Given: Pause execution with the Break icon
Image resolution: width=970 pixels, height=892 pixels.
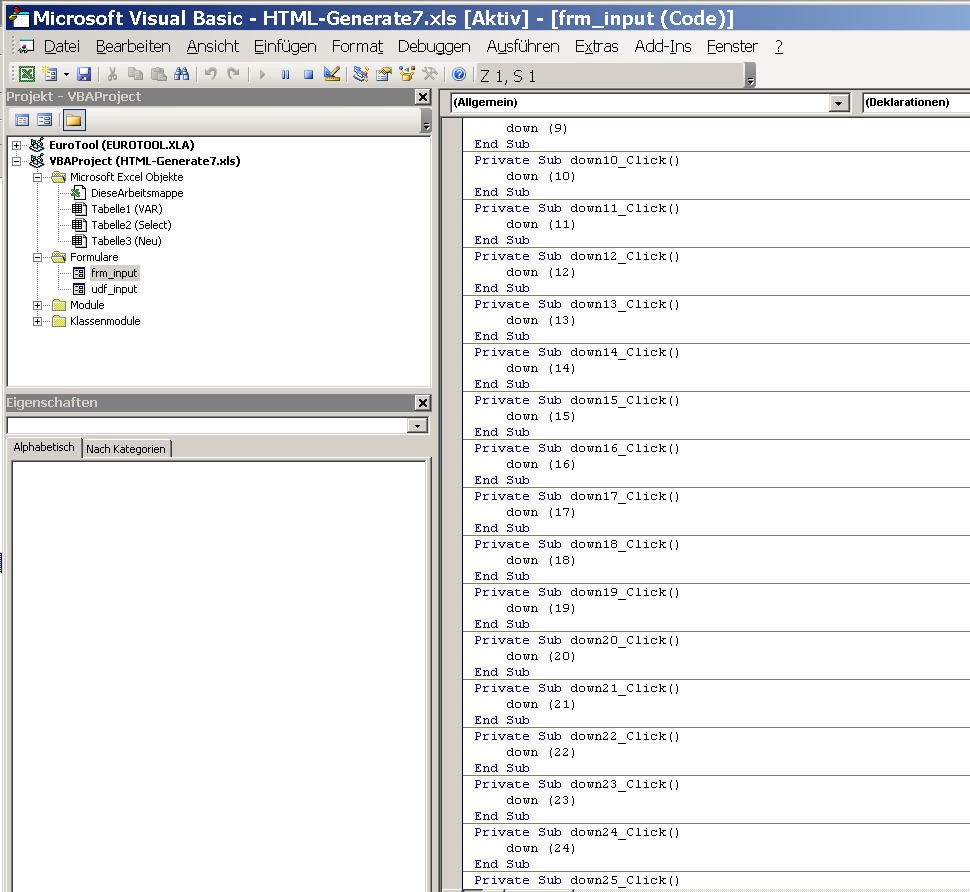Looking at the screenshot, I should (285, 75).
